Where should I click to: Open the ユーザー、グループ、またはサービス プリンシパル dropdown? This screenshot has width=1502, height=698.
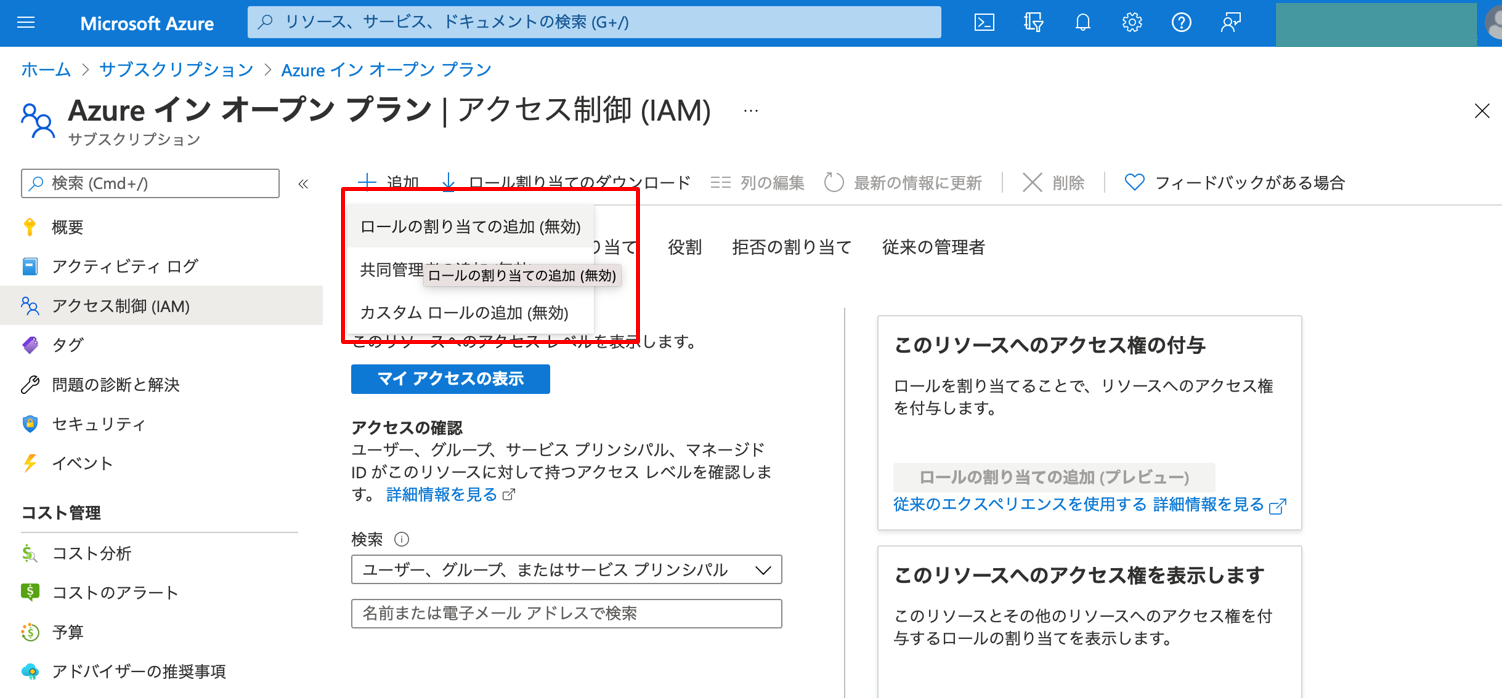click(566, 570)
